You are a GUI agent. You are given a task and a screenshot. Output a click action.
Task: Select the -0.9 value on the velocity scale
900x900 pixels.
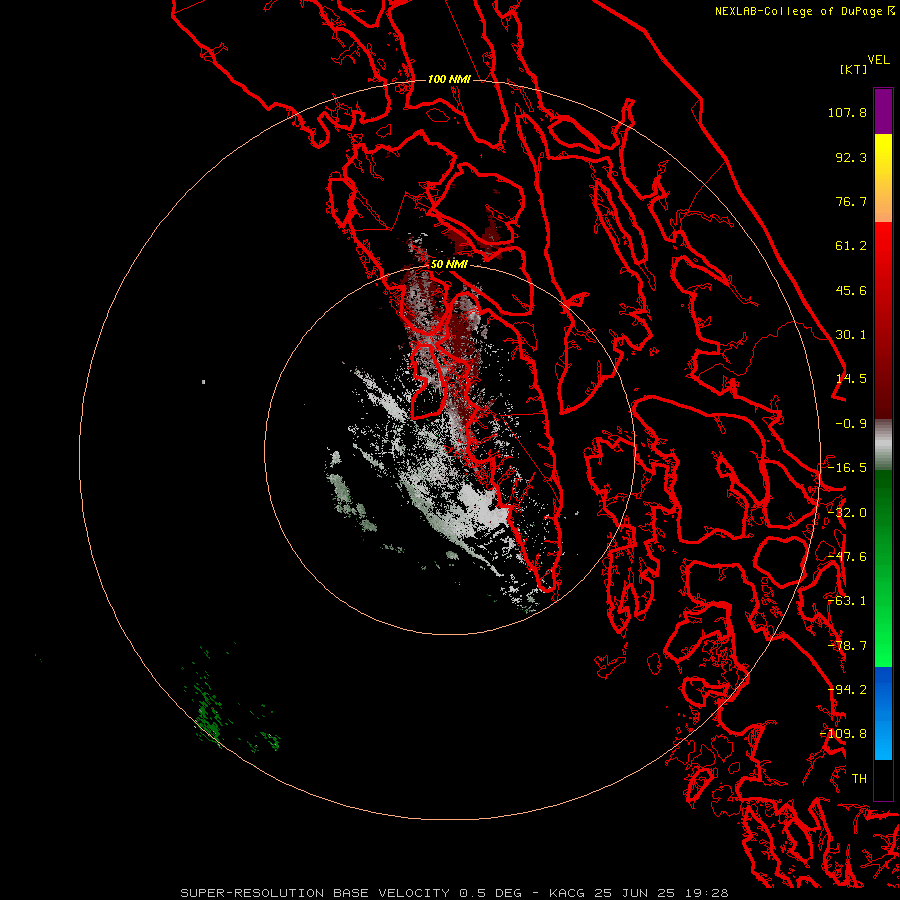pos(851,424)
